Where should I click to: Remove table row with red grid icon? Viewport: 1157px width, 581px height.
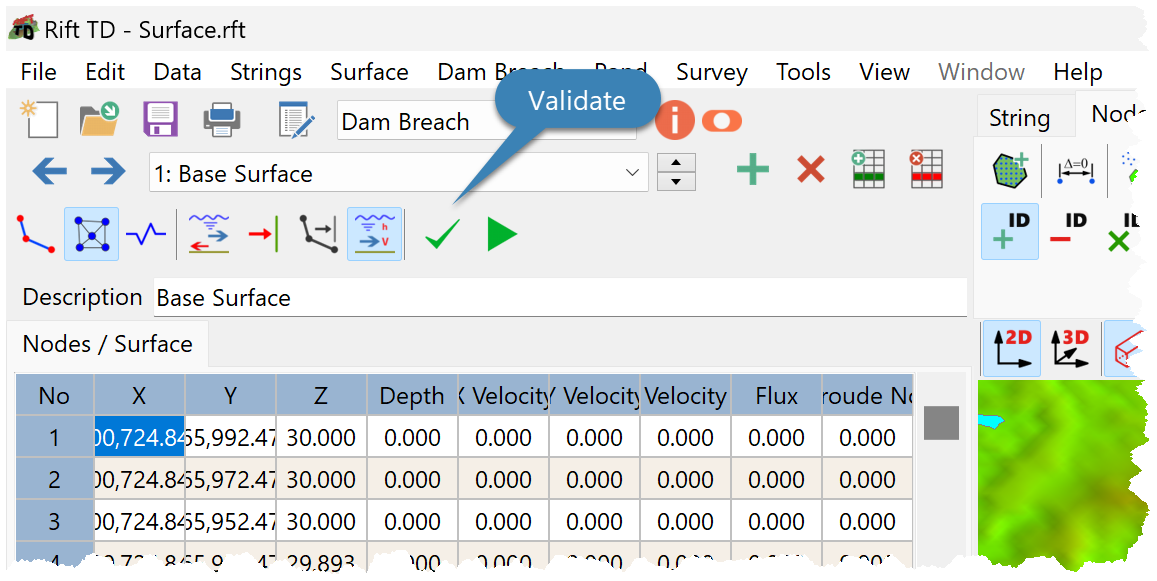[925, 169]
